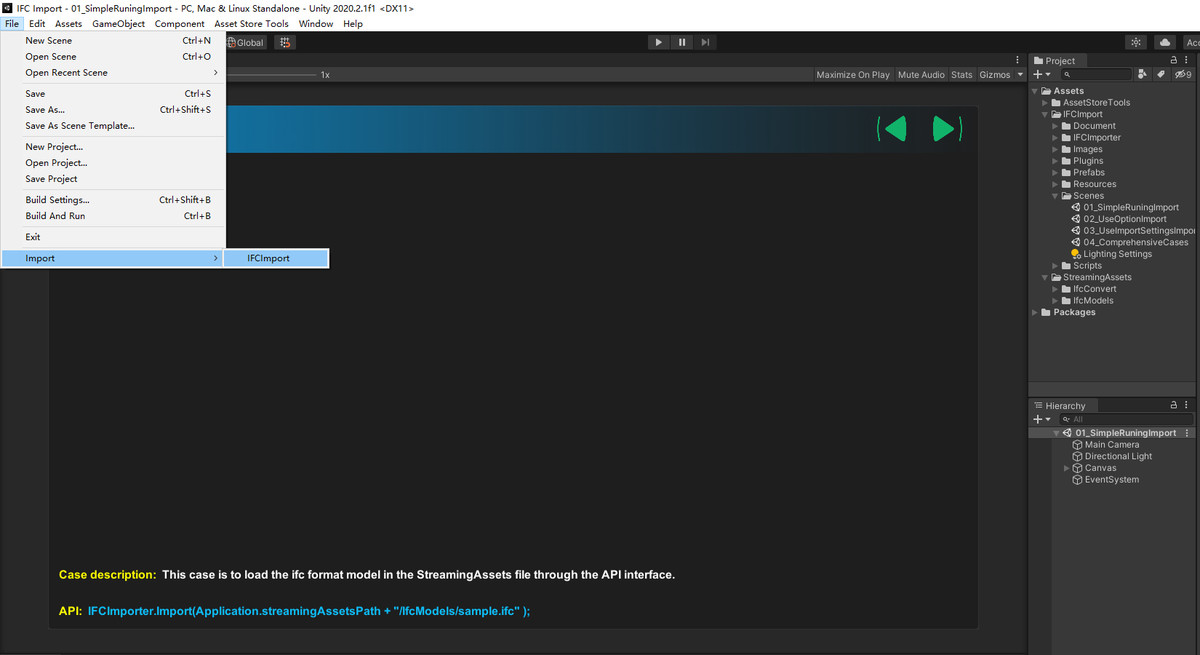The image size is (1200, 655).
Task: Open the Collab sun icon button
Action: pyautogui.click(x=1136, y=42)
